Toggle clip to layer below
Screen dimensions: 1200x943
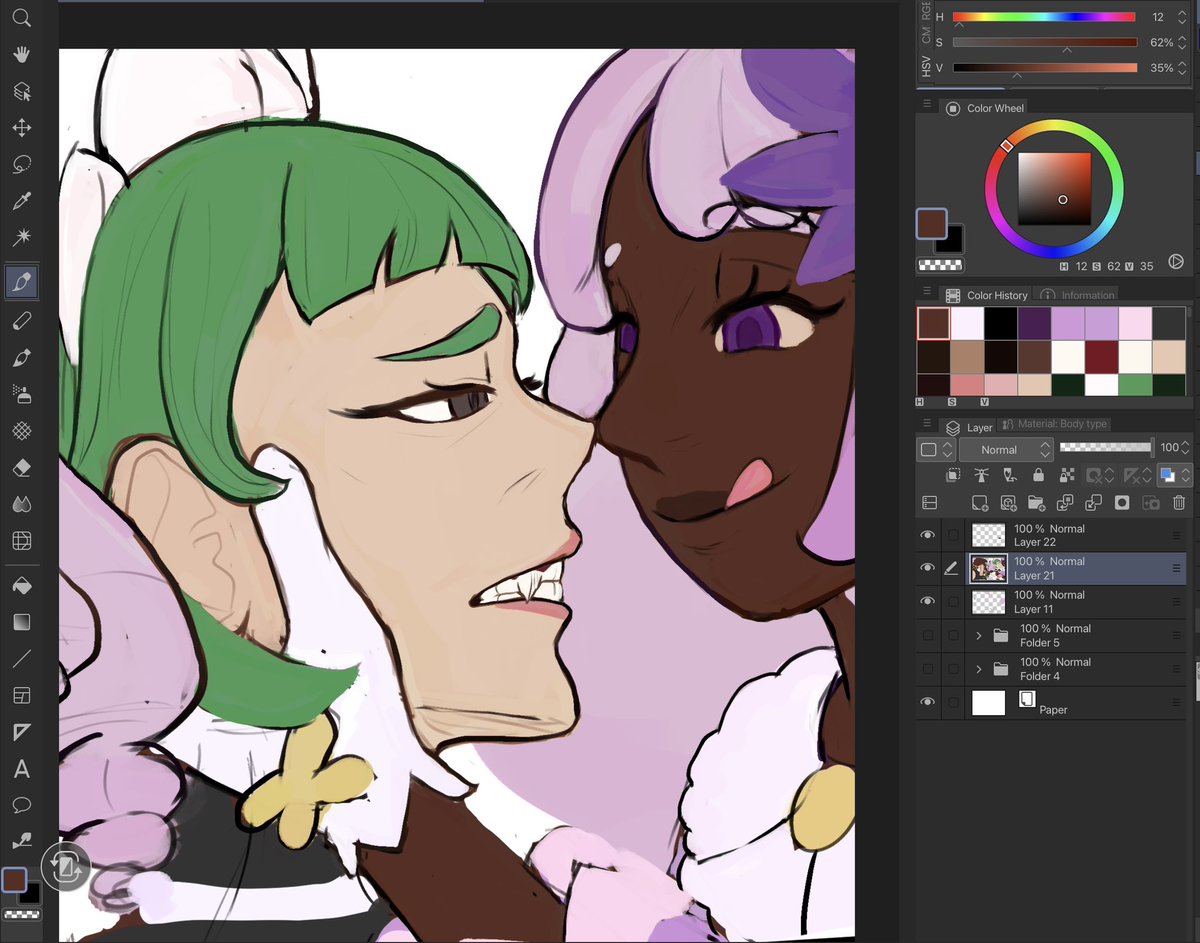tap(952, 476)
